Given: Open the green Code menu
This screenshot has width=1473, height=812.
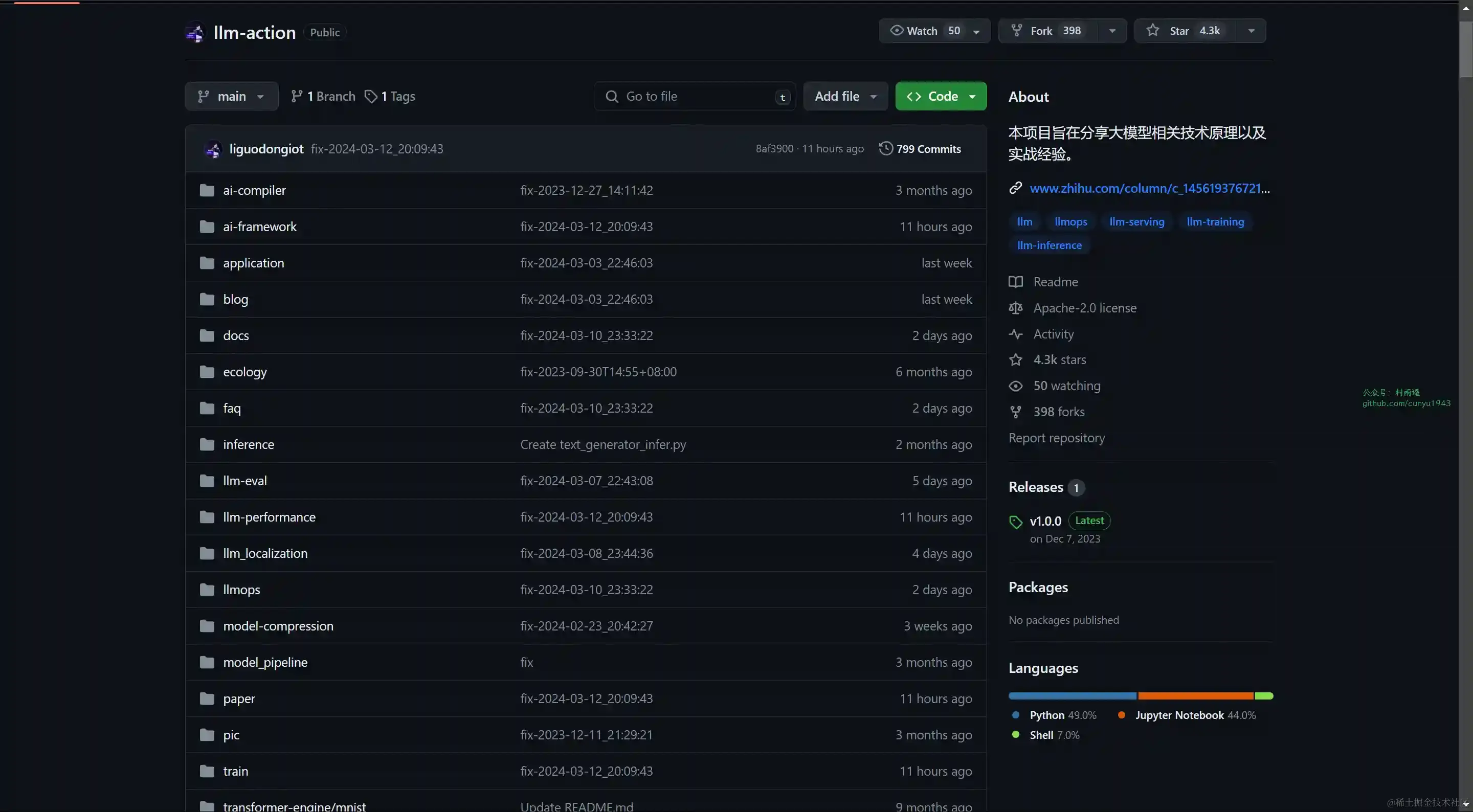Looking at the screenshot, I should (941, 96).
